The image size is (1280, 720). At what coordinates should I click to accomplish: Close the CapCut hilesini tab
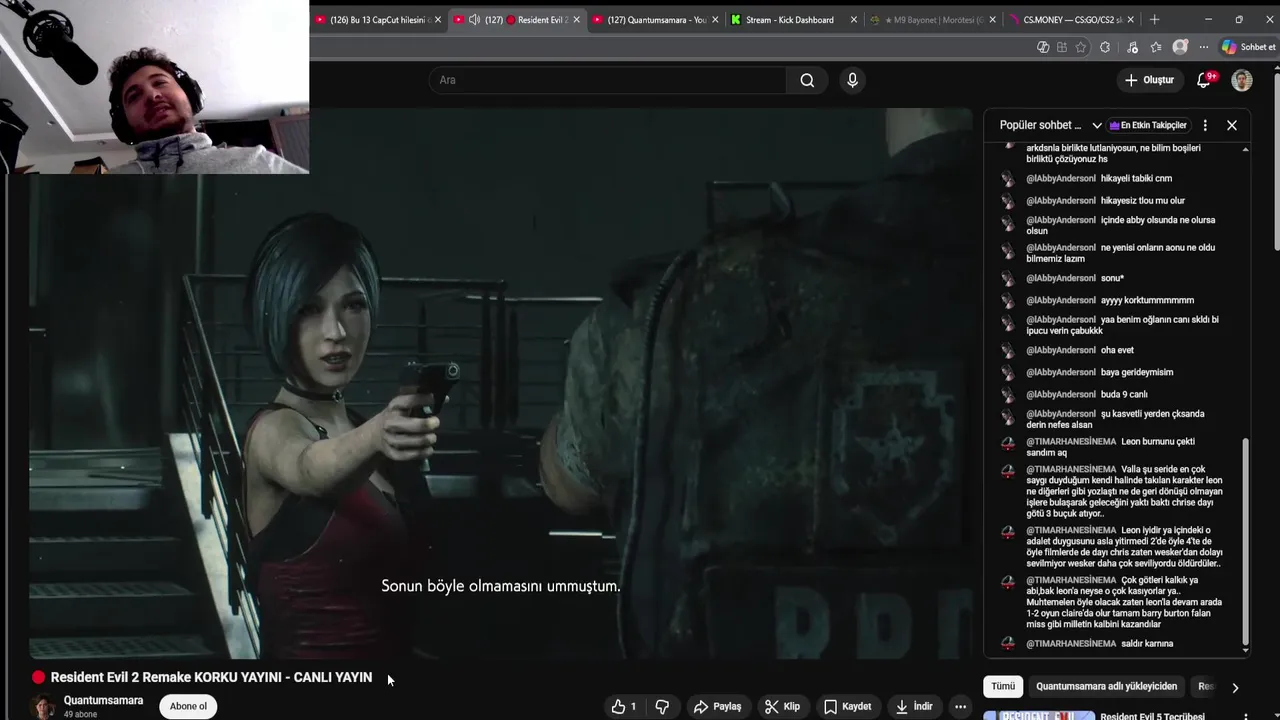(437, 20)
